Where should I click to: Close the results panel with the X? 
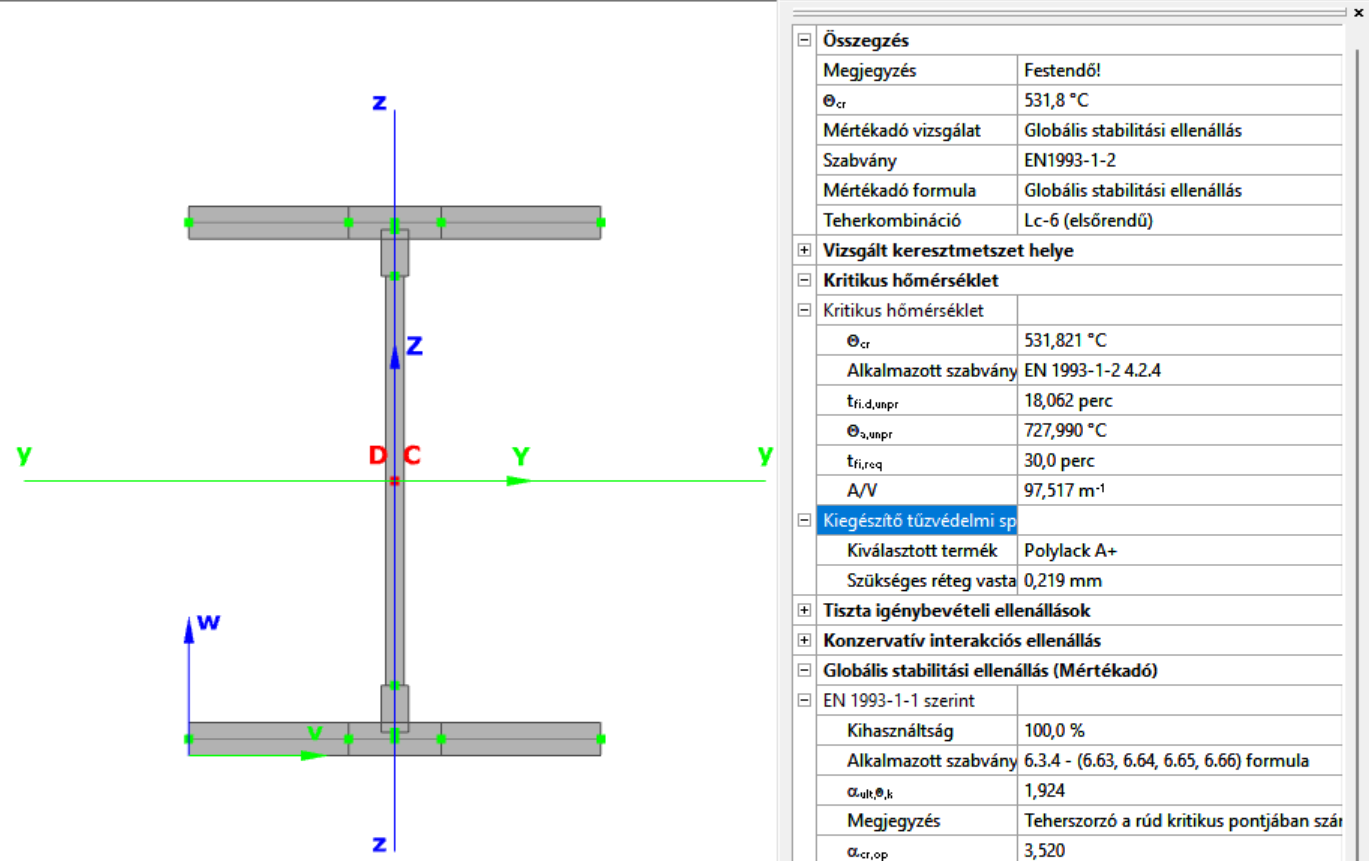click(1358, 12)
